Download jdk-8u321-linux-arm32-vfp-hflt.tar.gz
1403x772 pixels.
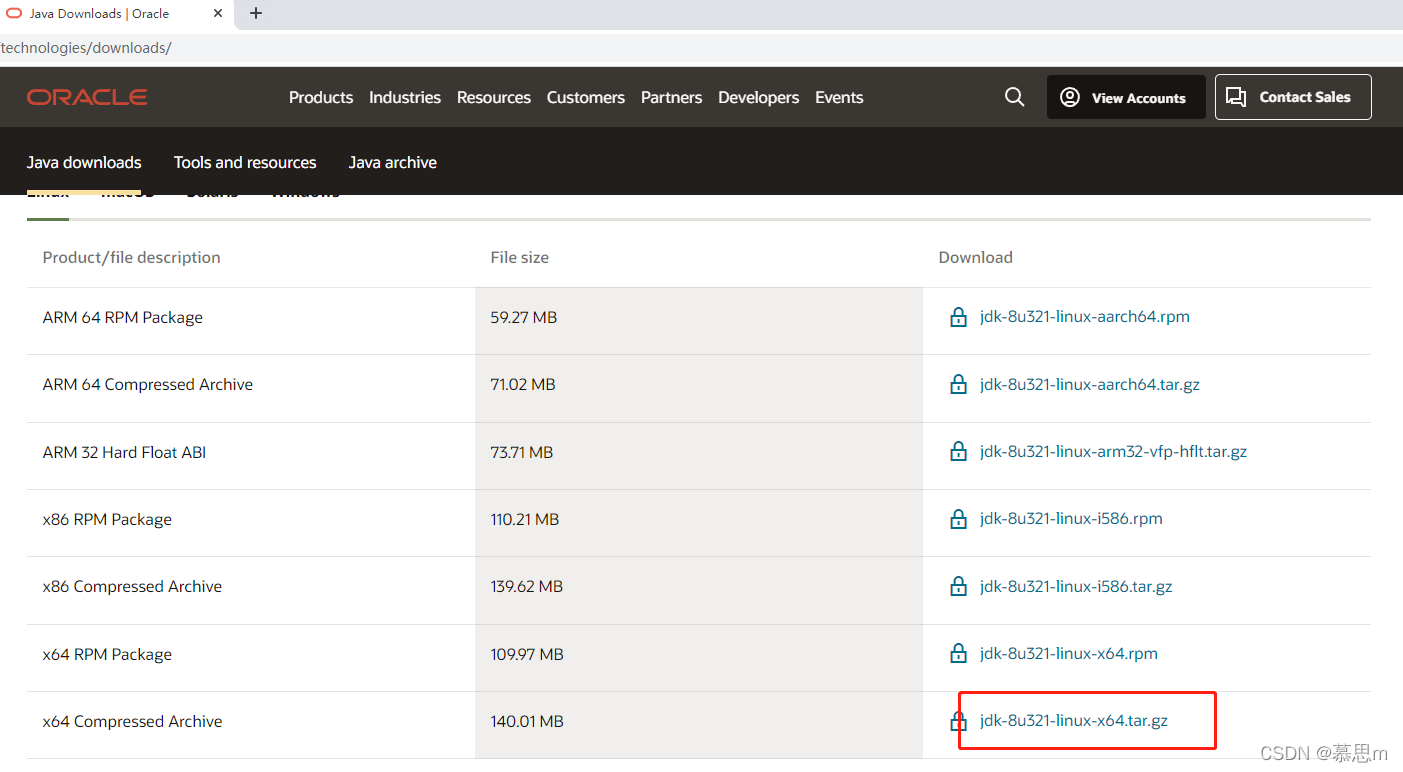coord(1114,452)
